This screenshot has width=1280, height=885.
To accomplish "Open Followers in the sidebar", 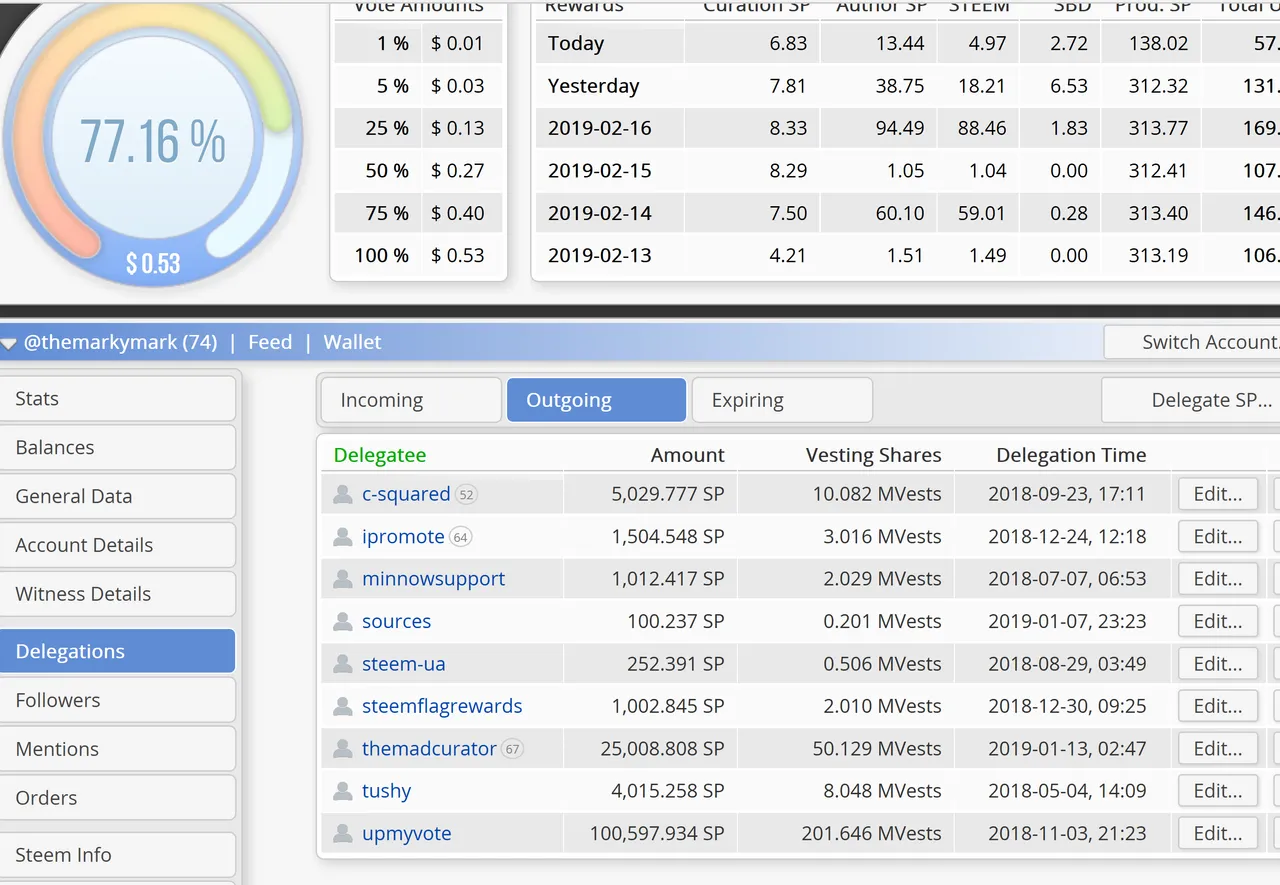I will (x=117, y=700).
